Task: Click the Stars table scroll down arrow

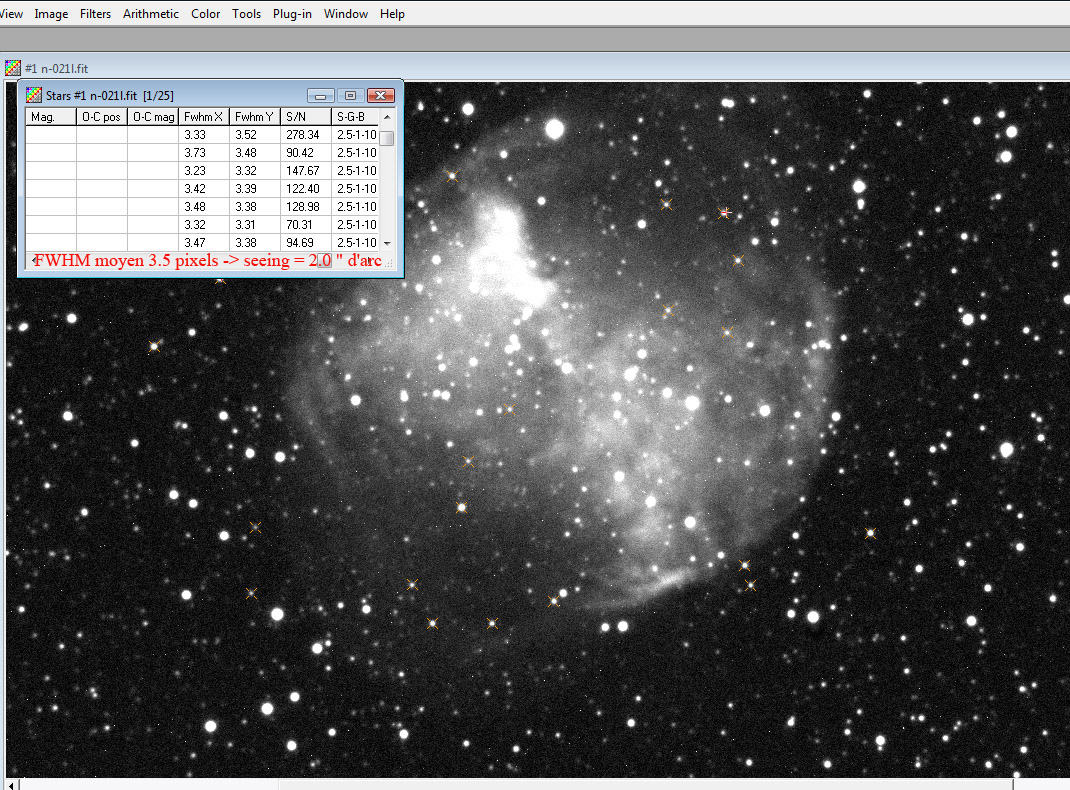Action: tap(387, 244)
